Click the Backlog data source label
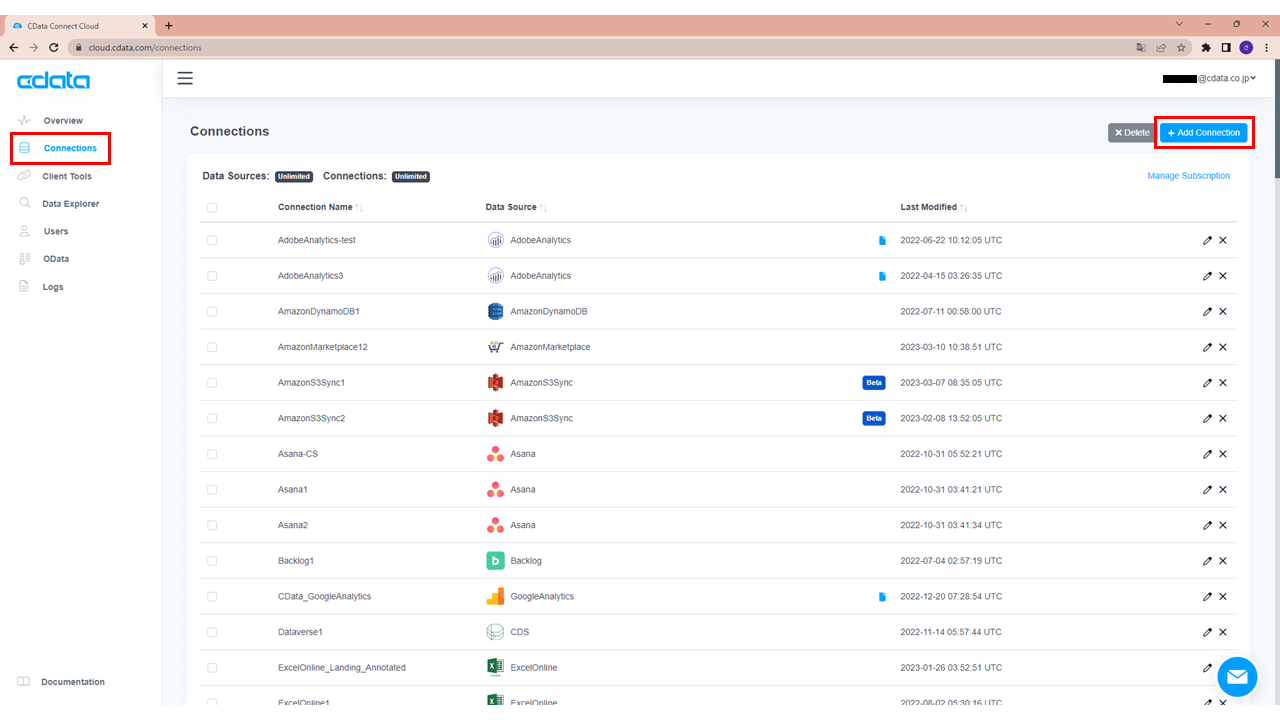The width and height of the screenshot is (1280, 720). point(526,561)
